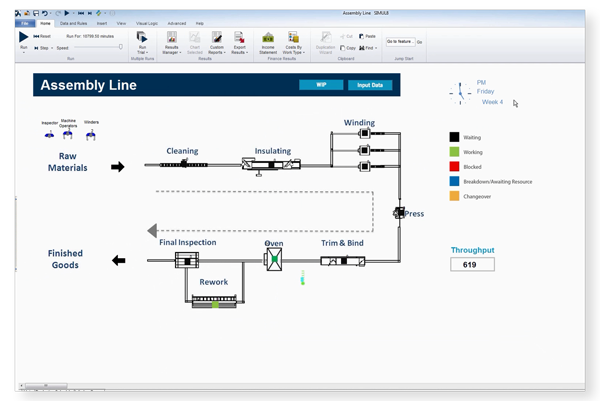The height and width of the screenshot is (401, 600).
Task: Click the simulation clock face
Action: [x=460, y=93]
